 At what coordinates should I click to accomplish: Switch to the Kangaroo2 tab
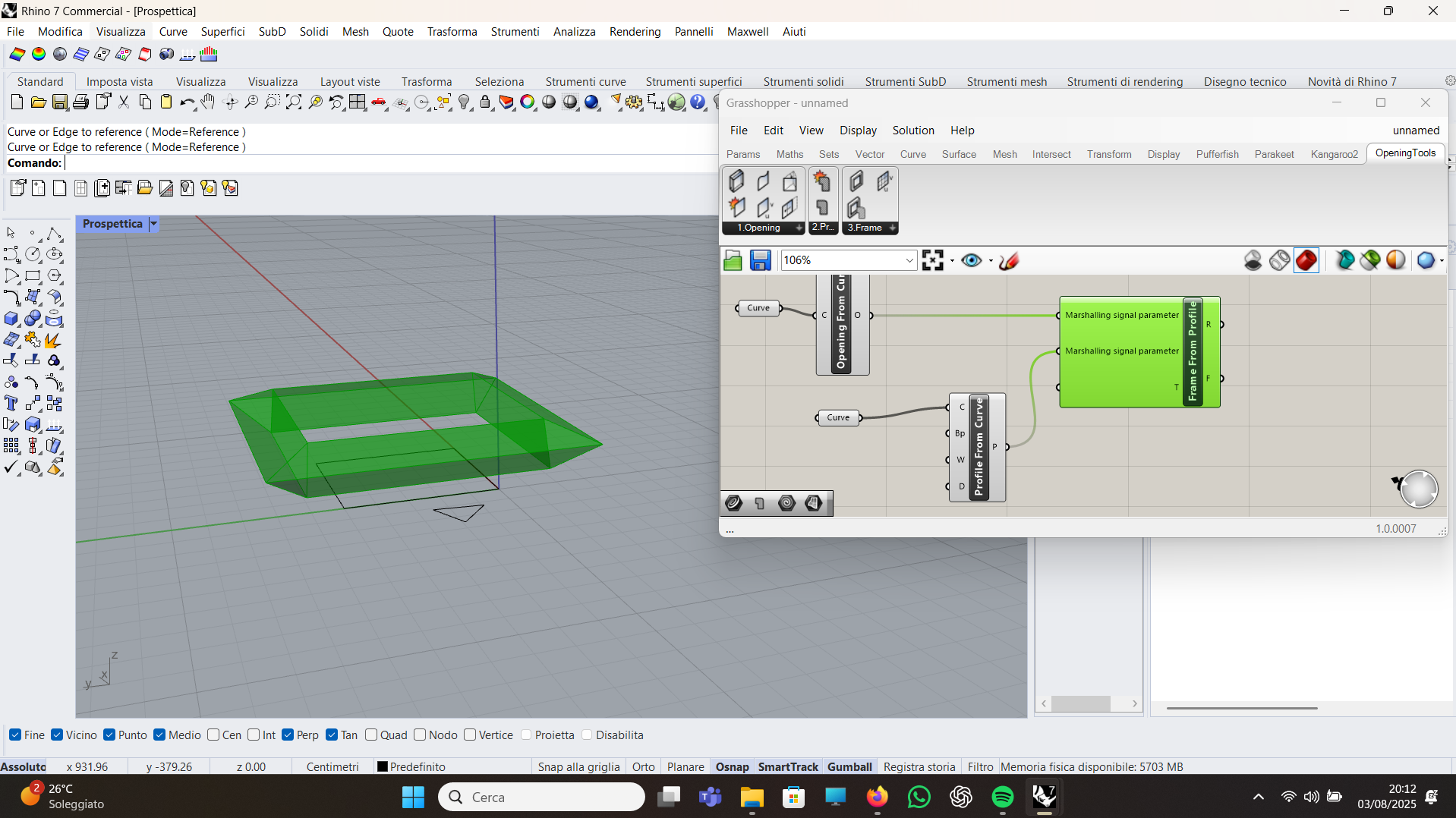click(x=1334, y=154)
